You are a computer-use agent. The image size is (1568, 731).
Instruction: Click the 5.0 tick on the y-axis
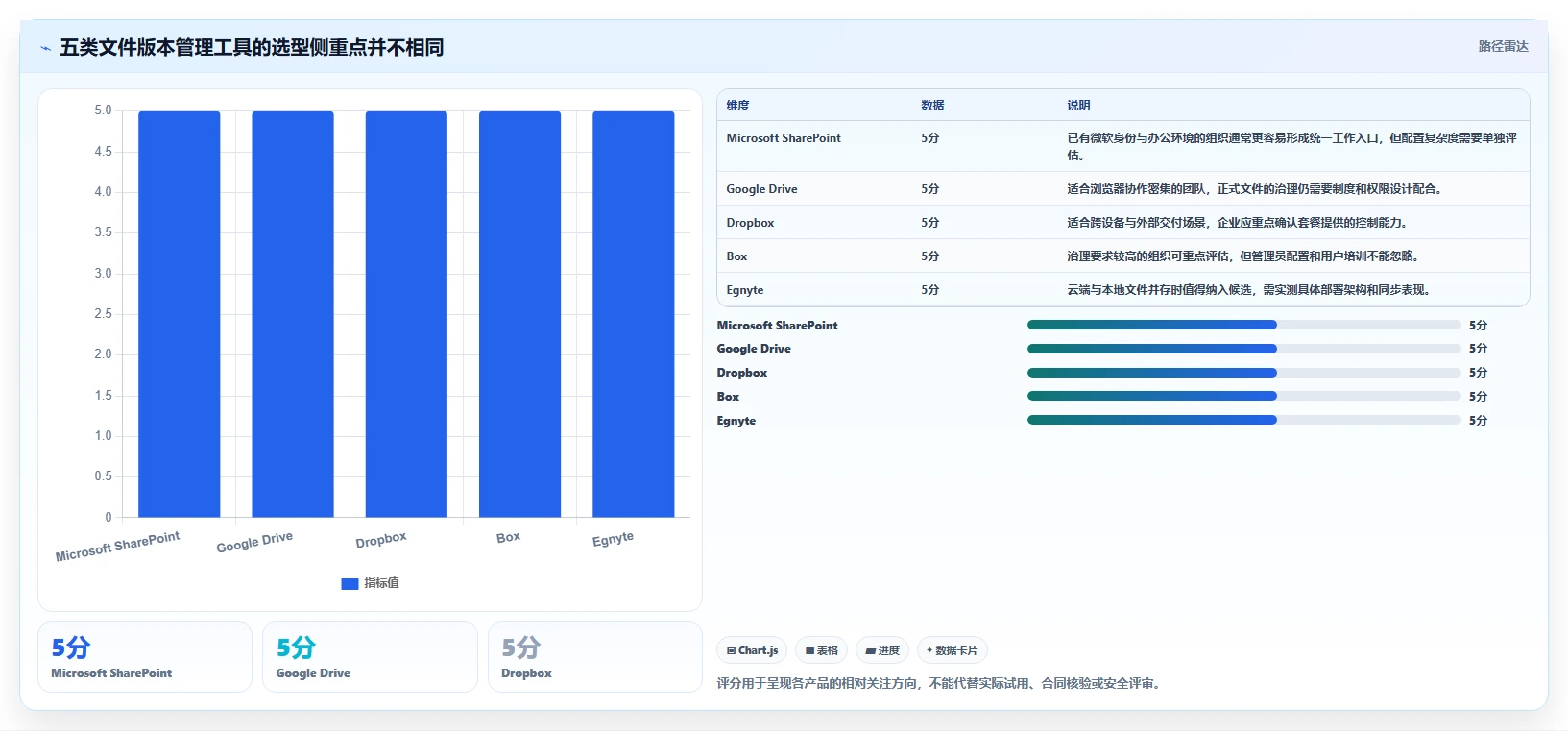point(103,110)
